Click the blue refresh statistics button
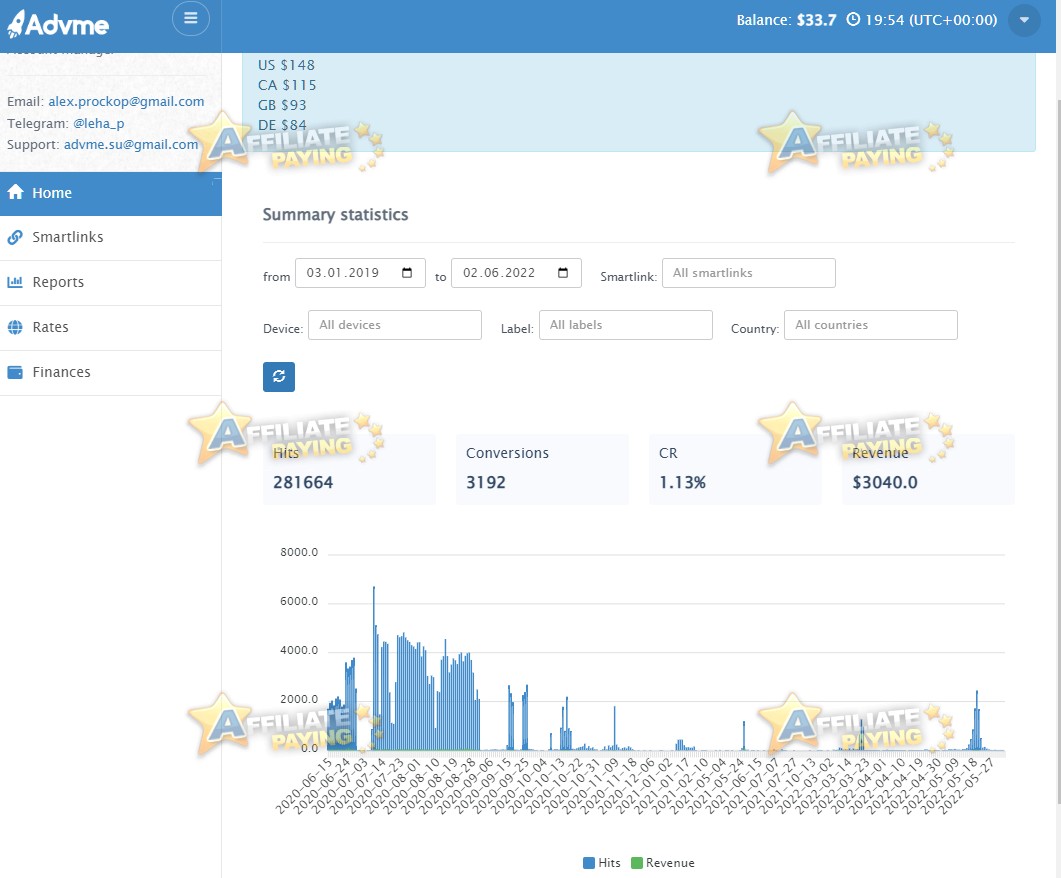Screen dimensions: 1061x878 click(279, 377)
